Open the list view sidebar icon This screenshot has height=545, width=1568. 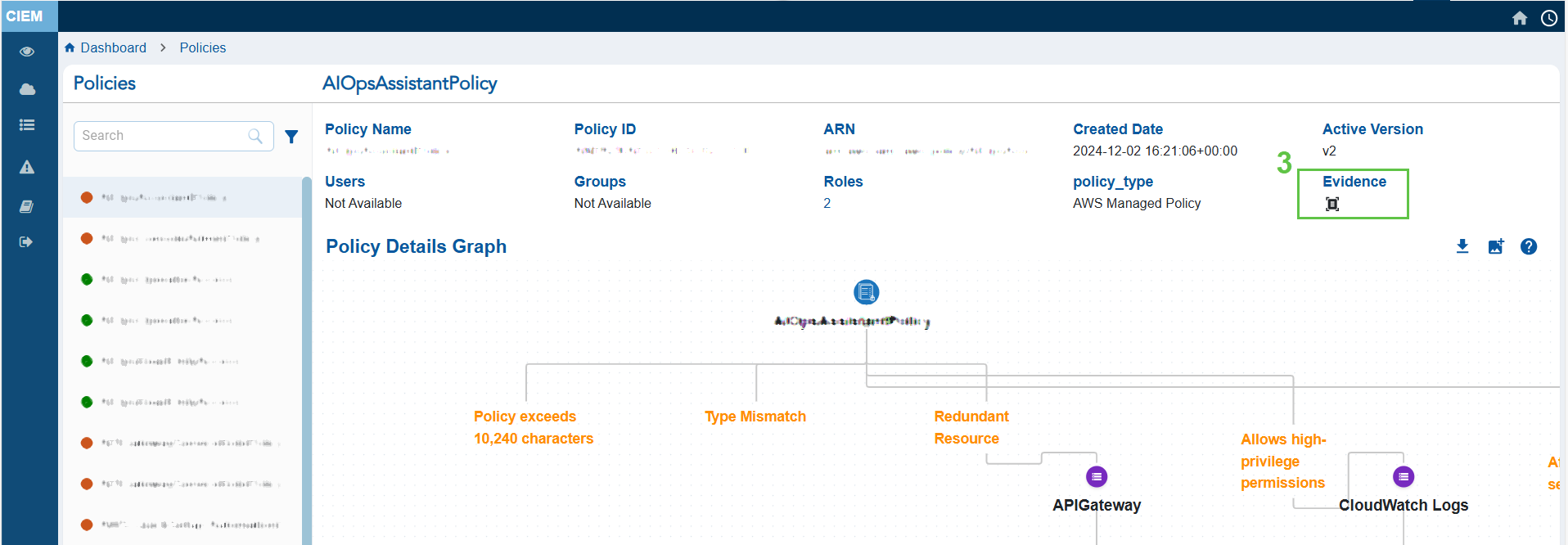click(x=27, y=125)
